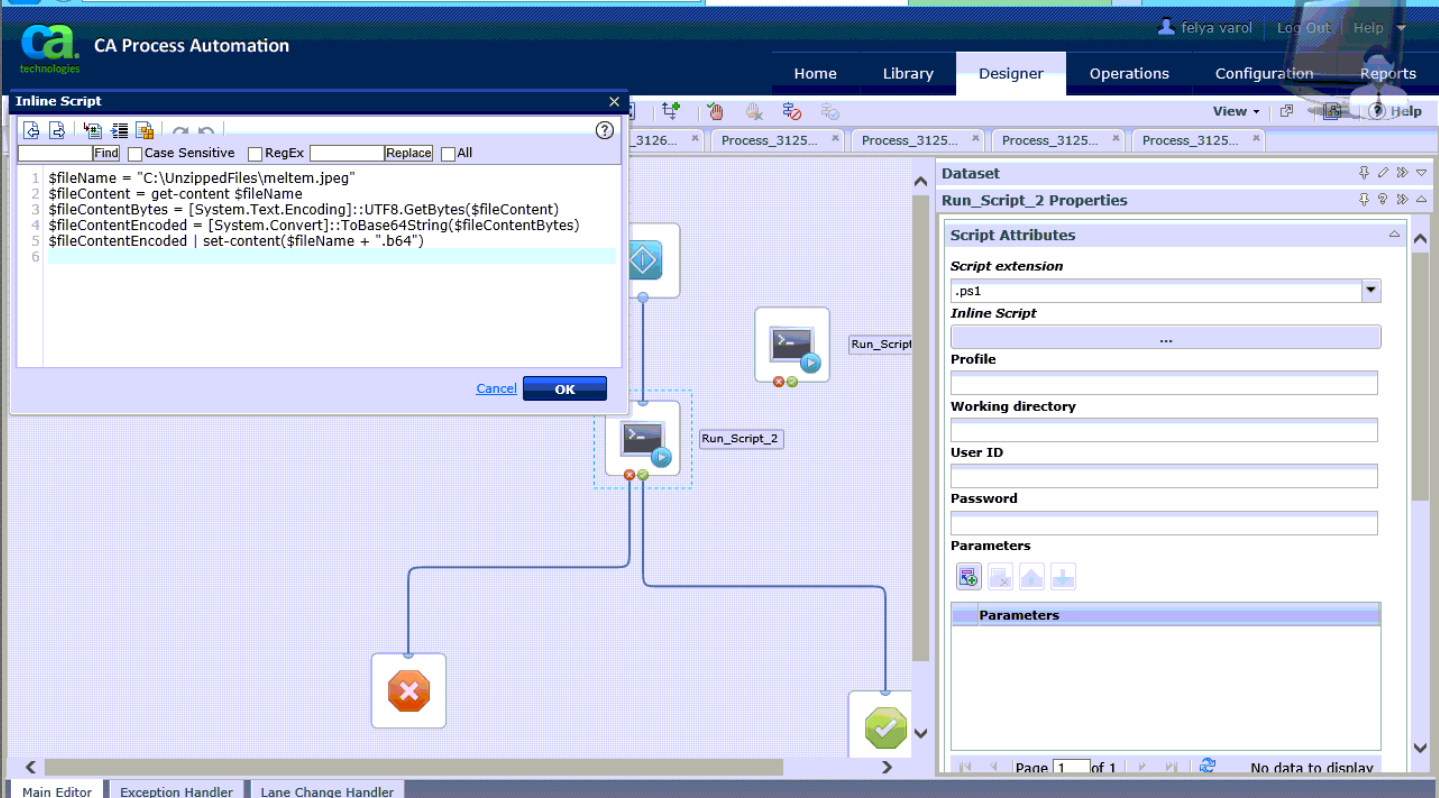The height and width of the screenshot is (798, 1439).
Task: Switch to the Exception Handler tab
Action: (176, 791)
